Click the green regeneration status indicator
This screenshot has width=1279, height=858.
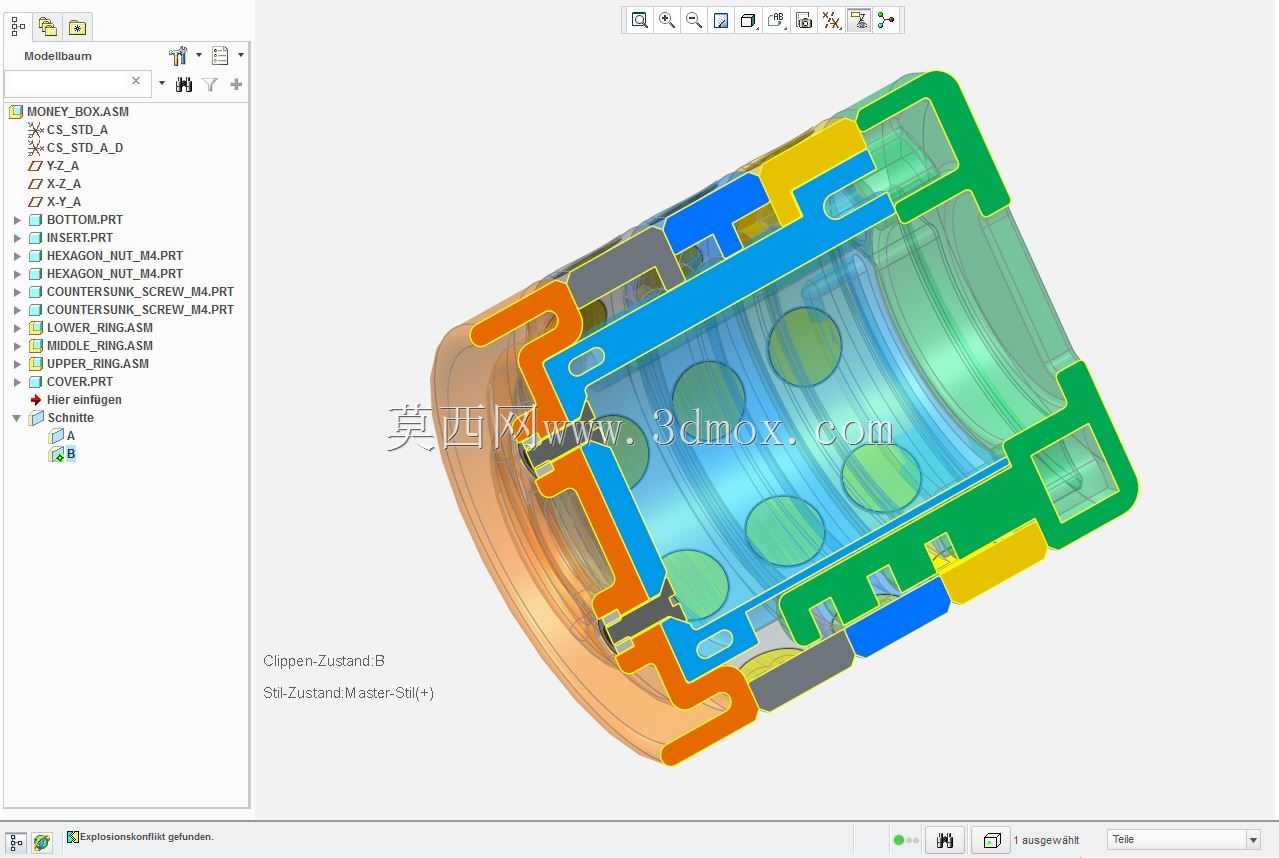click(x=898, y=840)
